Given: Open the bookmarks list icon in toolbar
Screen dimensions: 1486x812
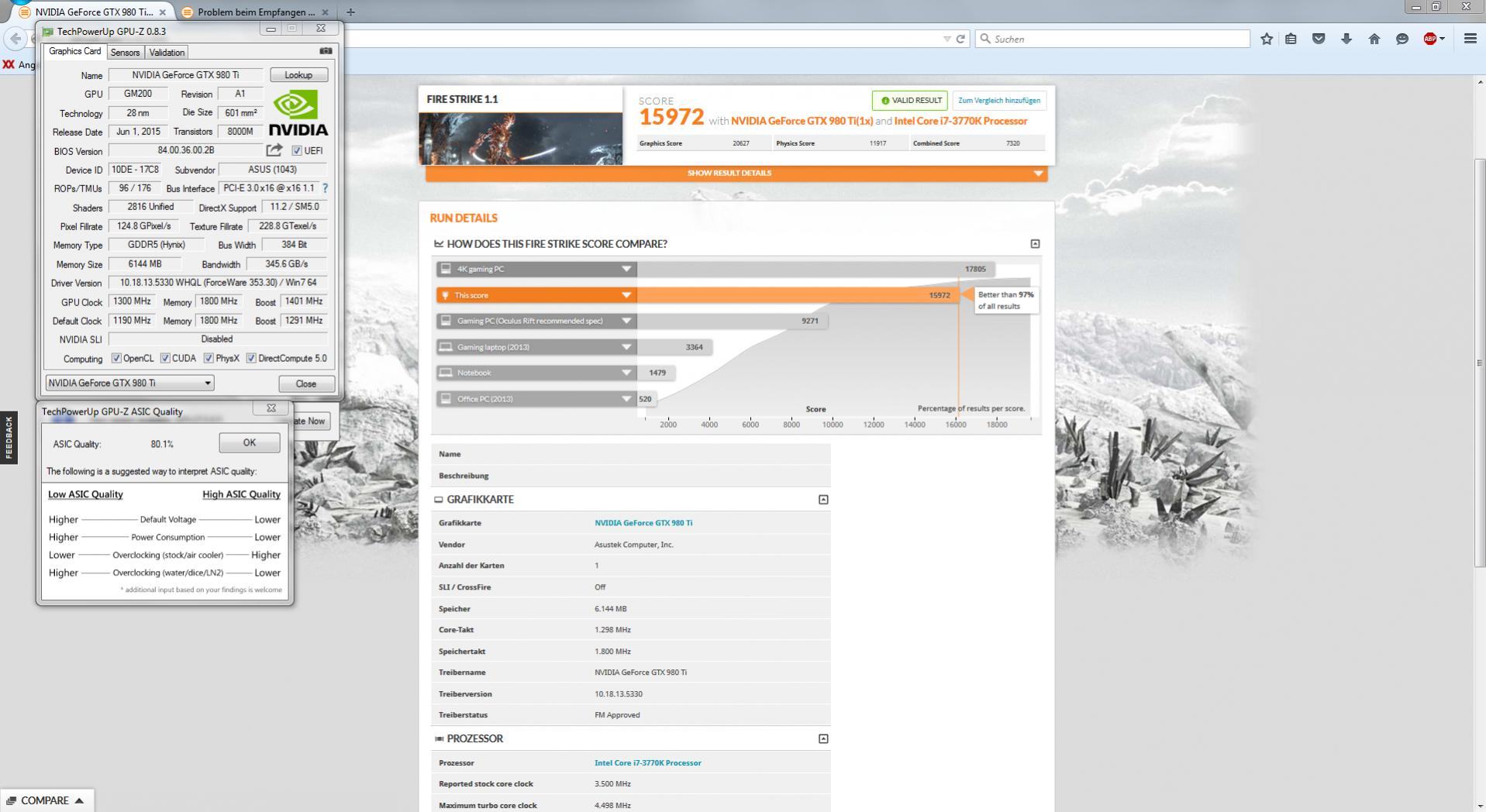Looking at the screenshot, I should [x=1291, y=39].
